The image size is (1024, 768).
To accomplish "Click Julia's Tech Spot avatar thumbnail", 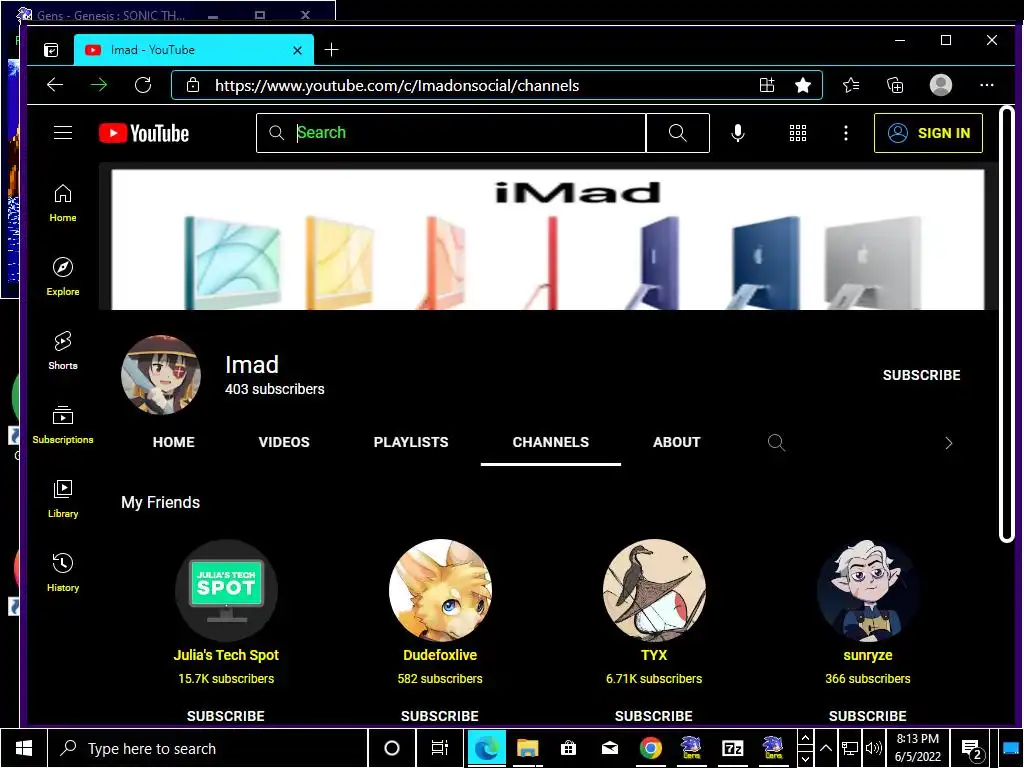I will point(226,590).
